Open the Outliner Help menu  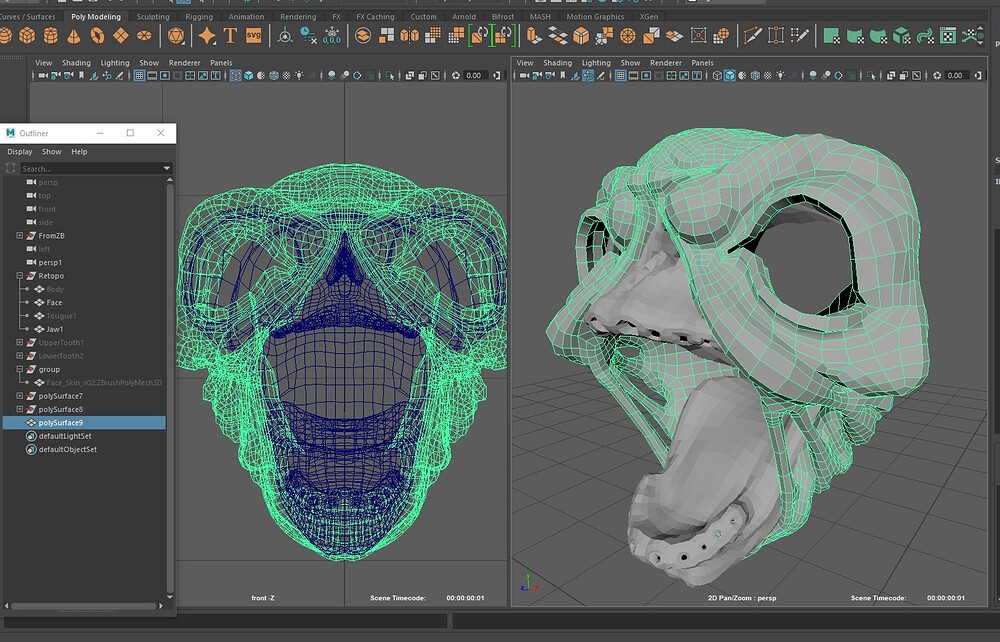click(79, 152)
